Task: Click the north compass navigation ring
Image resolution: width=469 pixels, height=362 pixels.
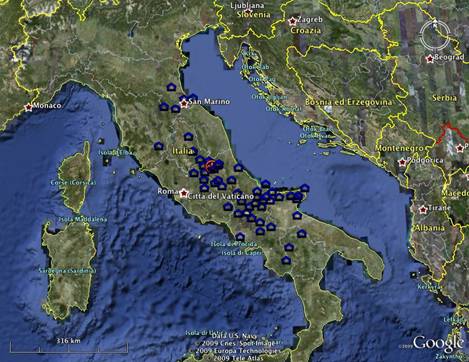Action: (x=435, y=35)
